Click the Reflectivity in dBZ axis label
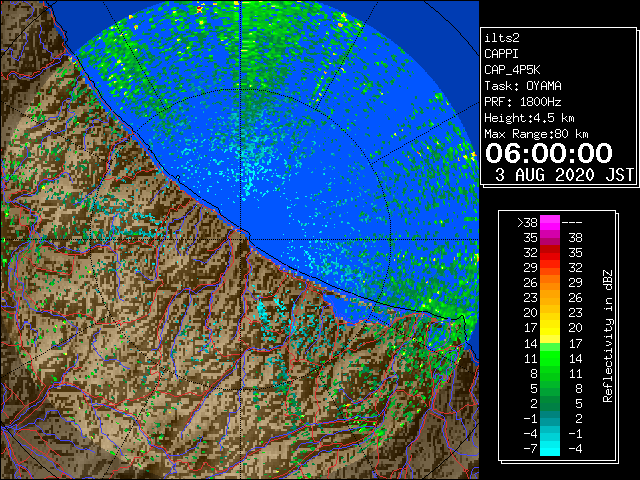This screenshot has width=640, height=480. 607,336
